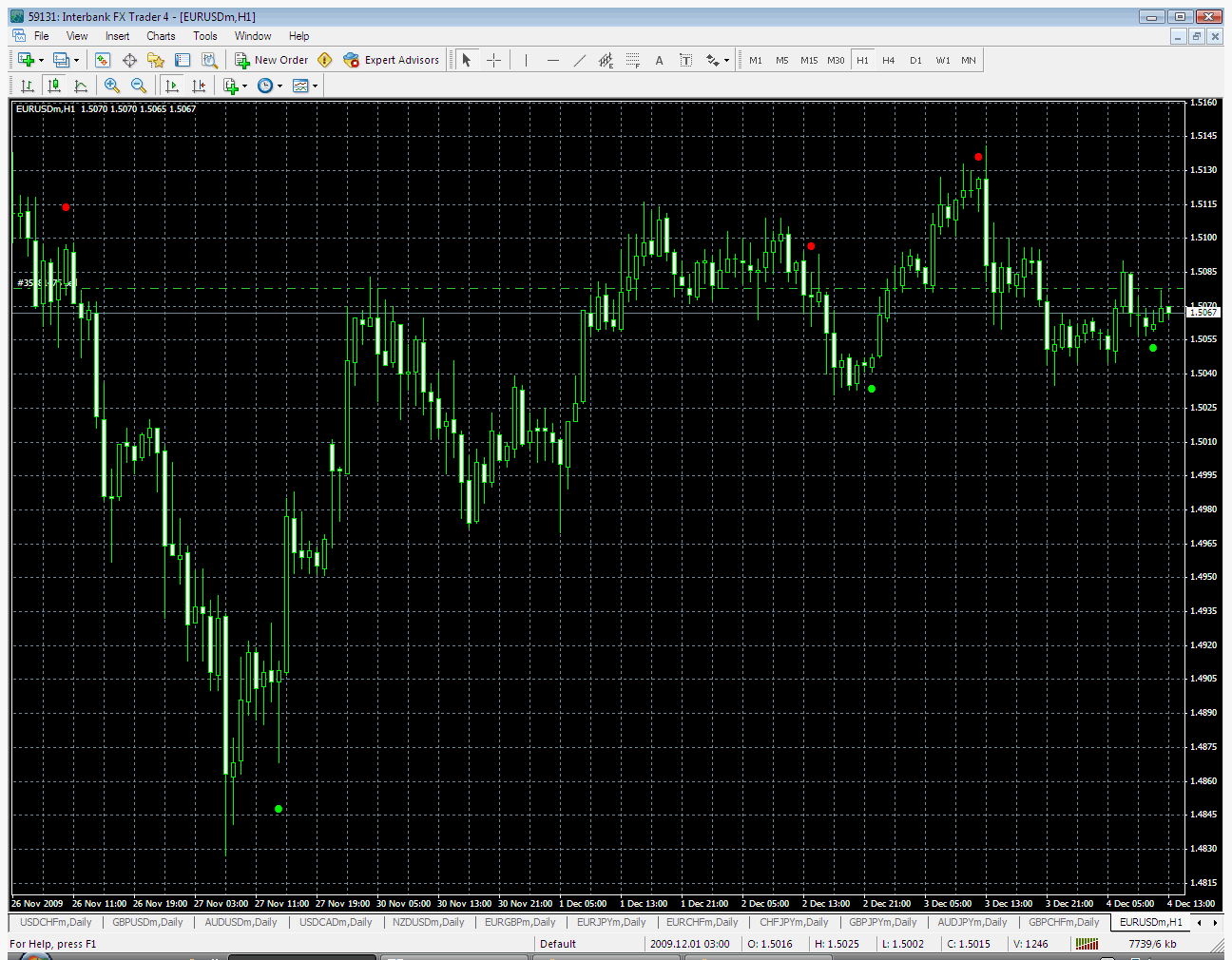Select the Text tool (A)

(659, 60)
